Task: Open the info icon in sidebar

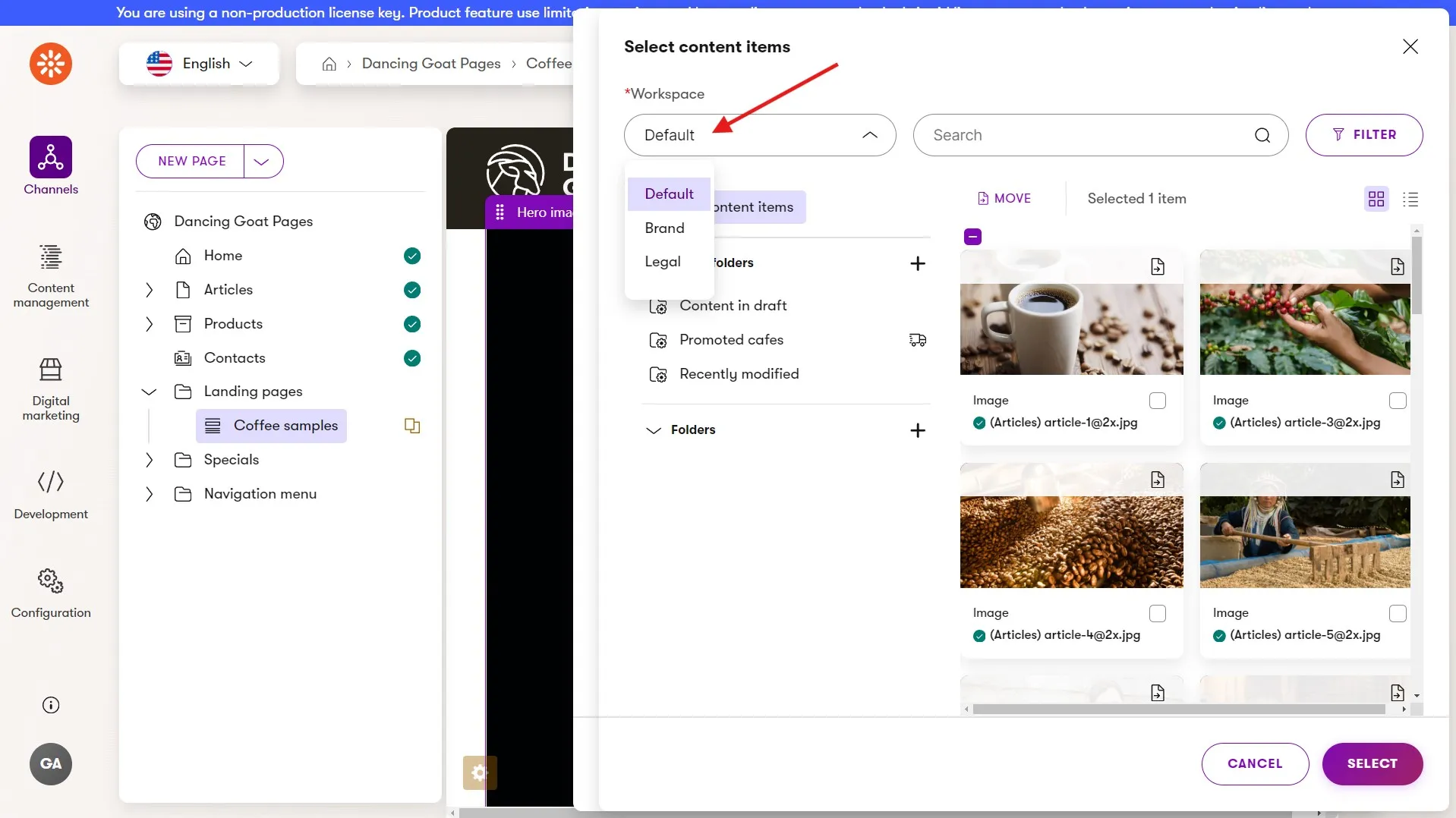Action: 51,705
